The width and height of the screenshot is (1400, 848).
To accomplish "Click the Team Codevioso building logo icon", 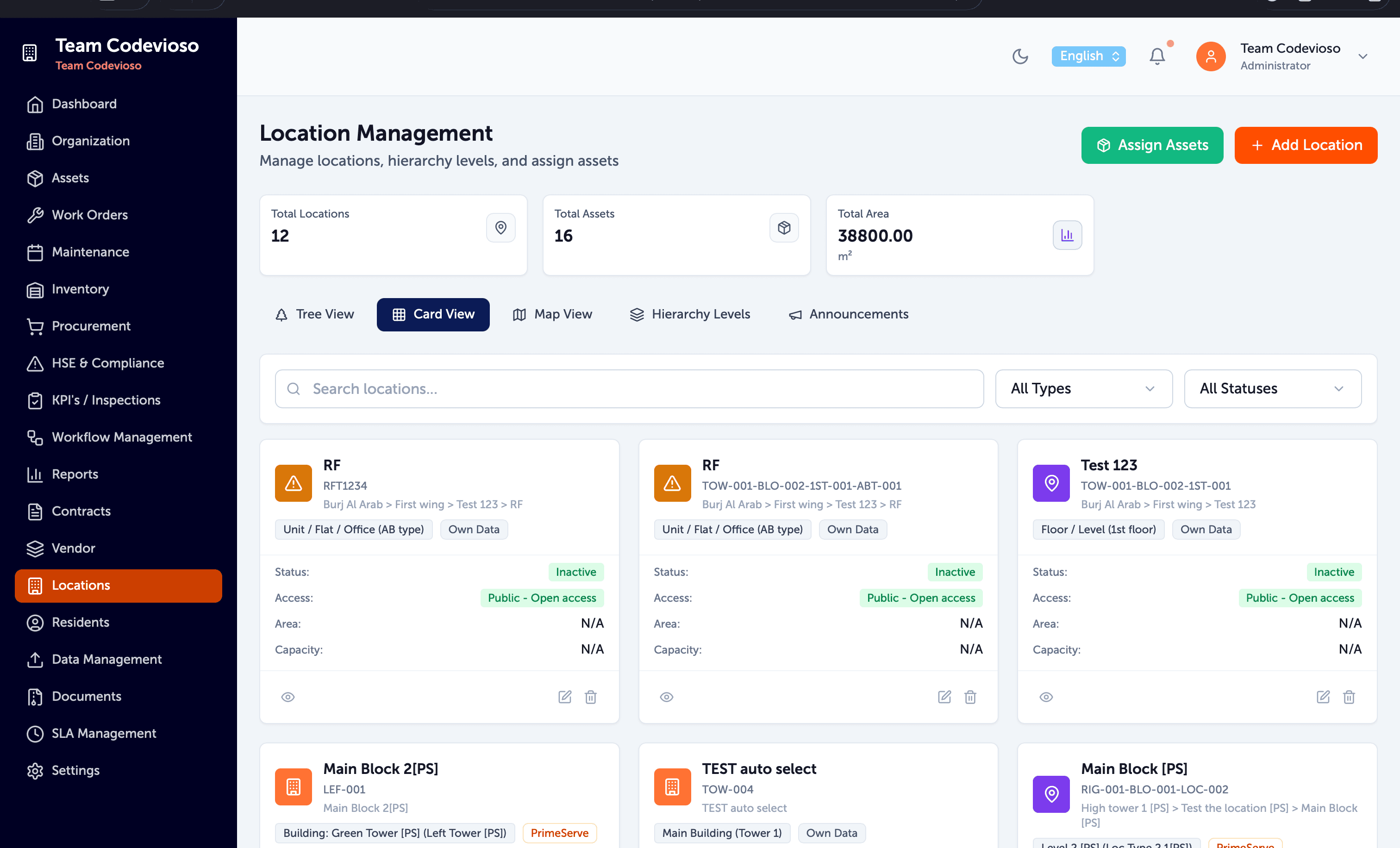I will click(30, 53).
